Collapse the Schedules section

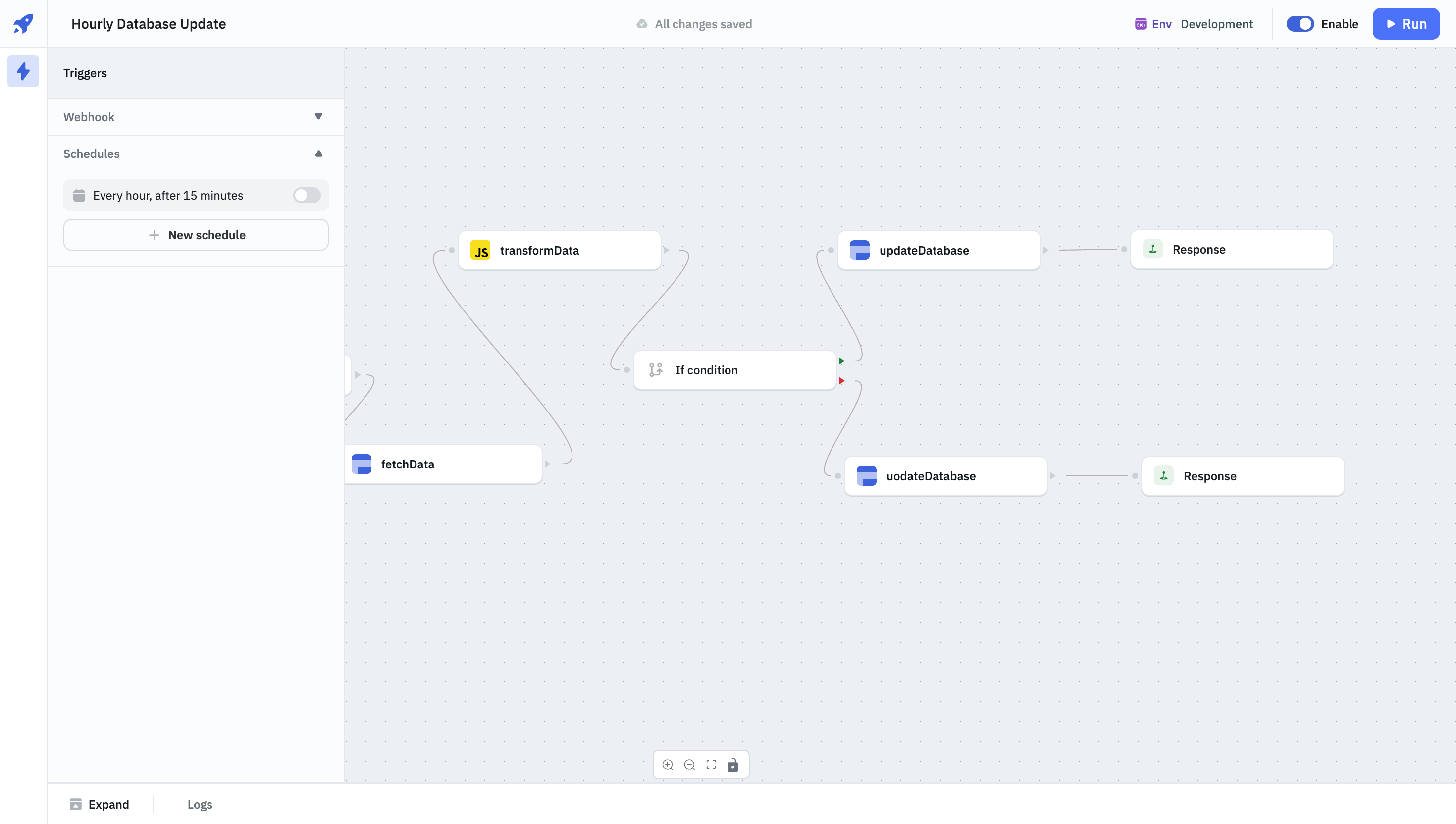point(318,154)
